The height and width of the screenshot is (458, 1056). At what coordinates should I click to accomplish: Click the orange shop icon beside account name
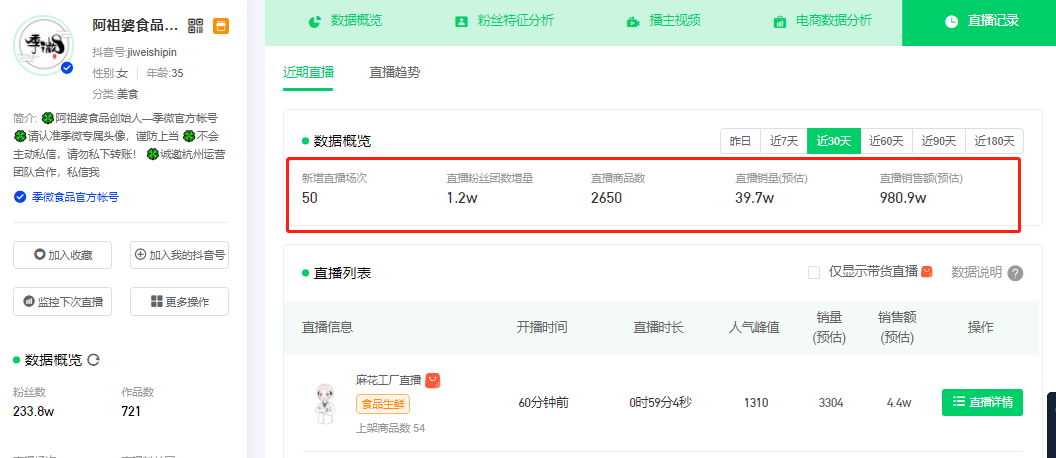[221, 26]
